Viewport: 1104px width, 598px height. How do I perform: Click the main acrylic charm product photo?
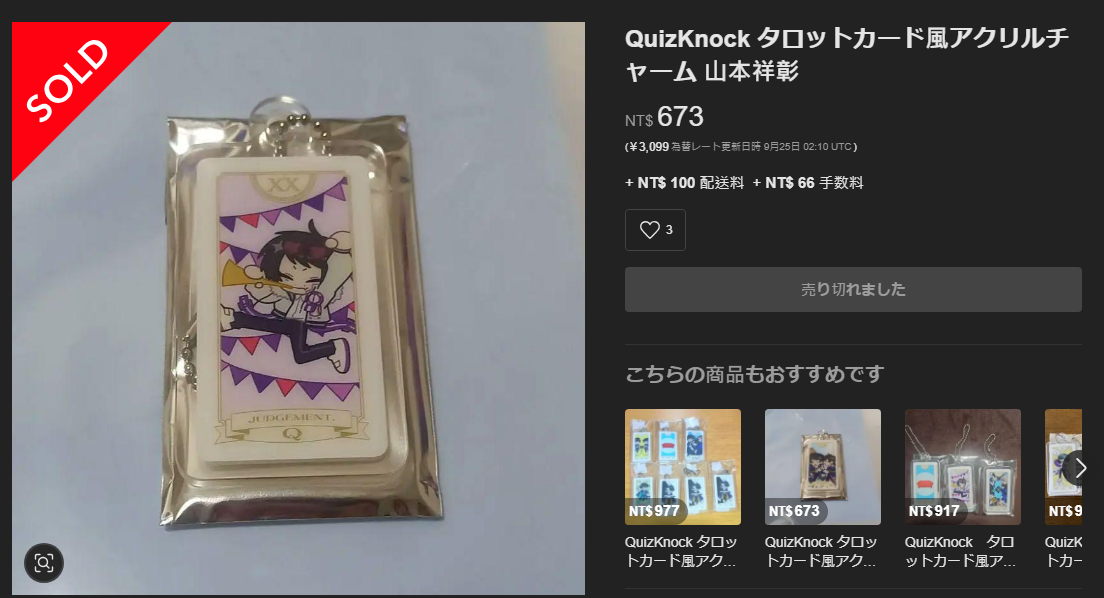pos(299,309)
